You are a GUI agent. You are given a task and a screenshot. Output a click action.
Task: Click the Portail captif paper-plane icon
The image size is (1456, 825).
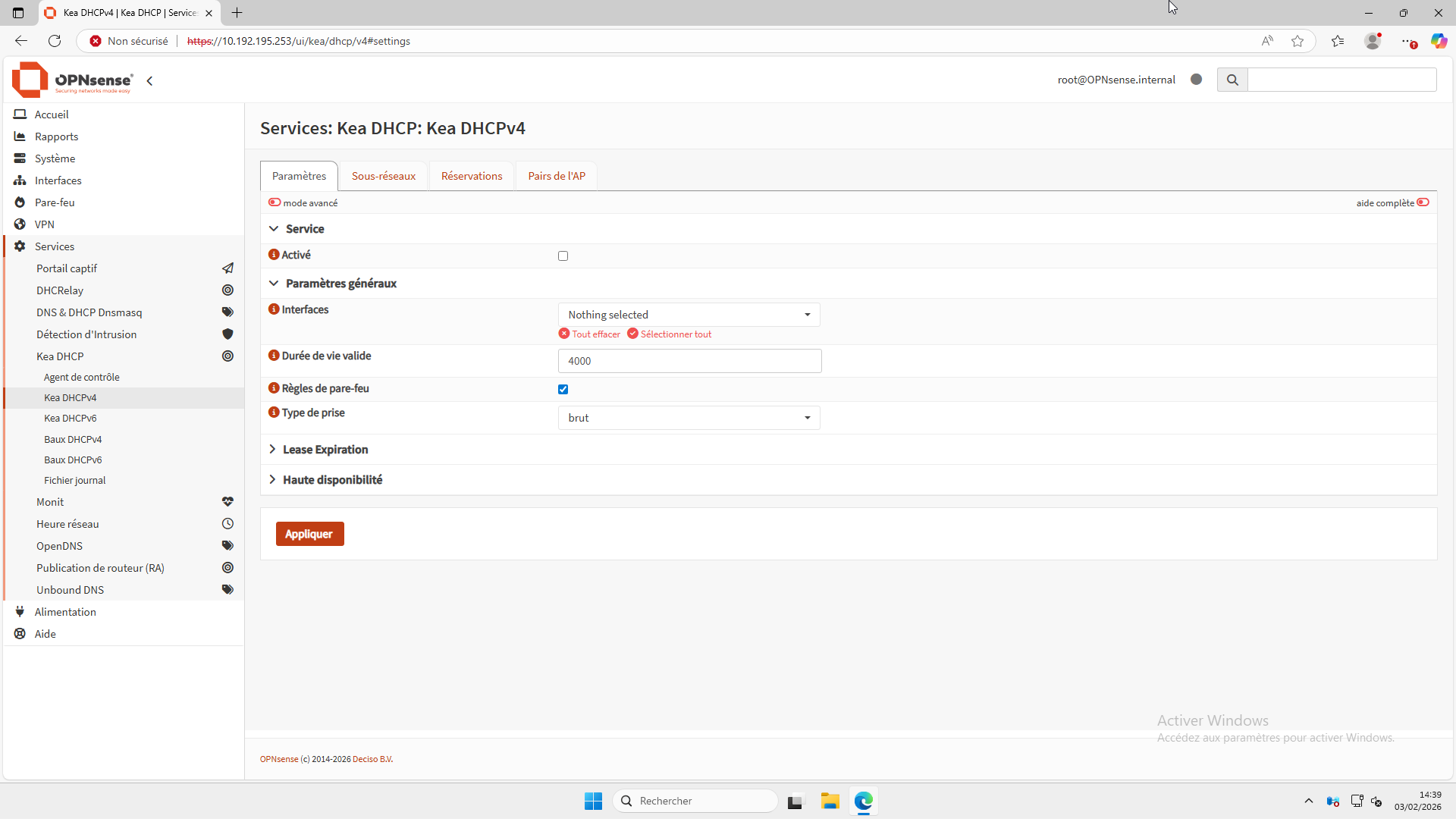[x=227, y=268]
